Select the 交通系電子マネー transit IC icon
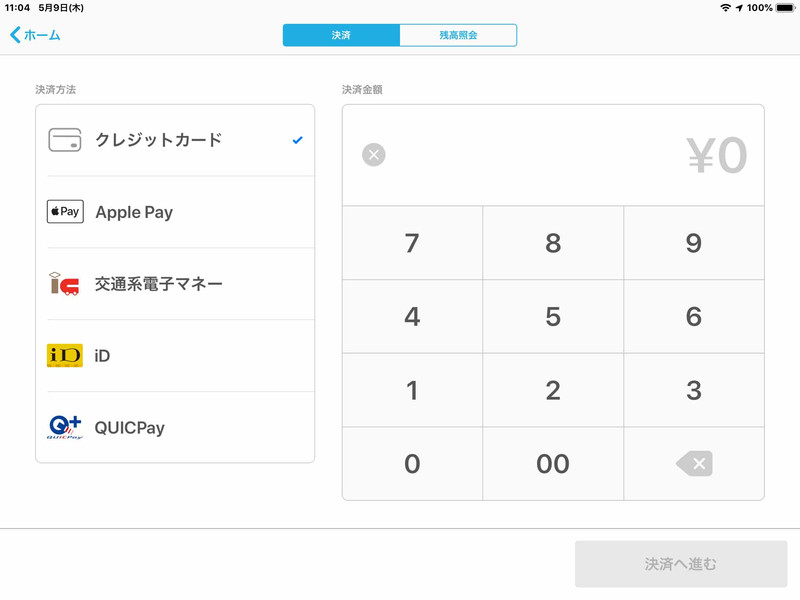The height and width of the screenshot is (600, 800). 64,283
